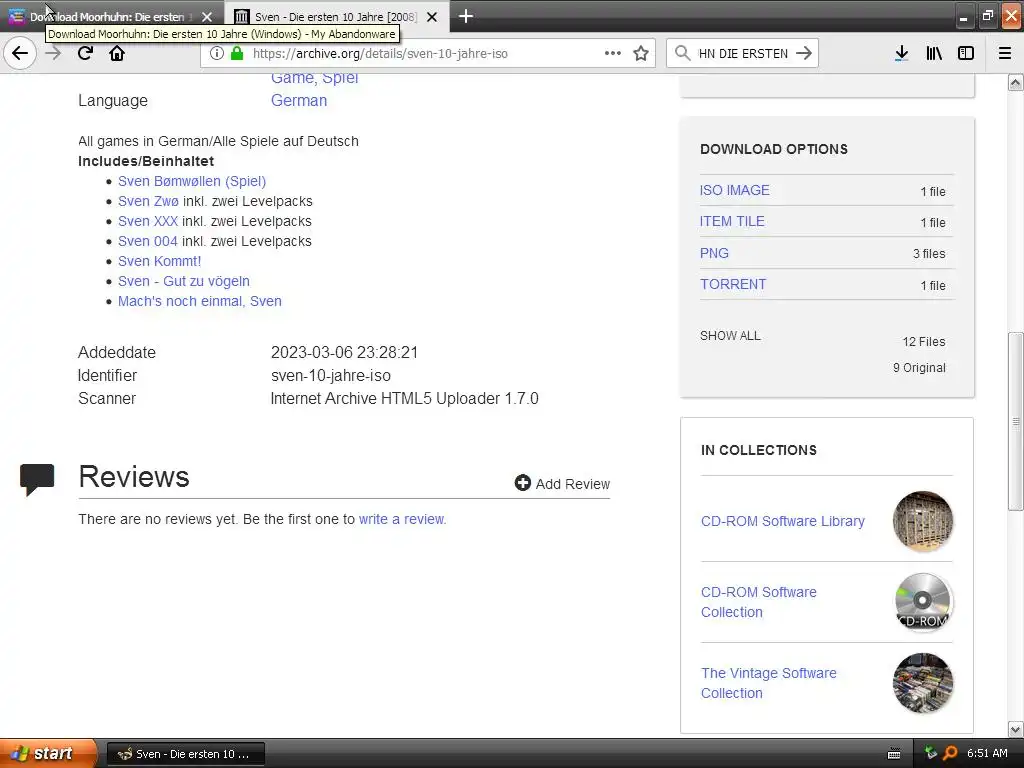Follow the write a review link

[402, 519]
